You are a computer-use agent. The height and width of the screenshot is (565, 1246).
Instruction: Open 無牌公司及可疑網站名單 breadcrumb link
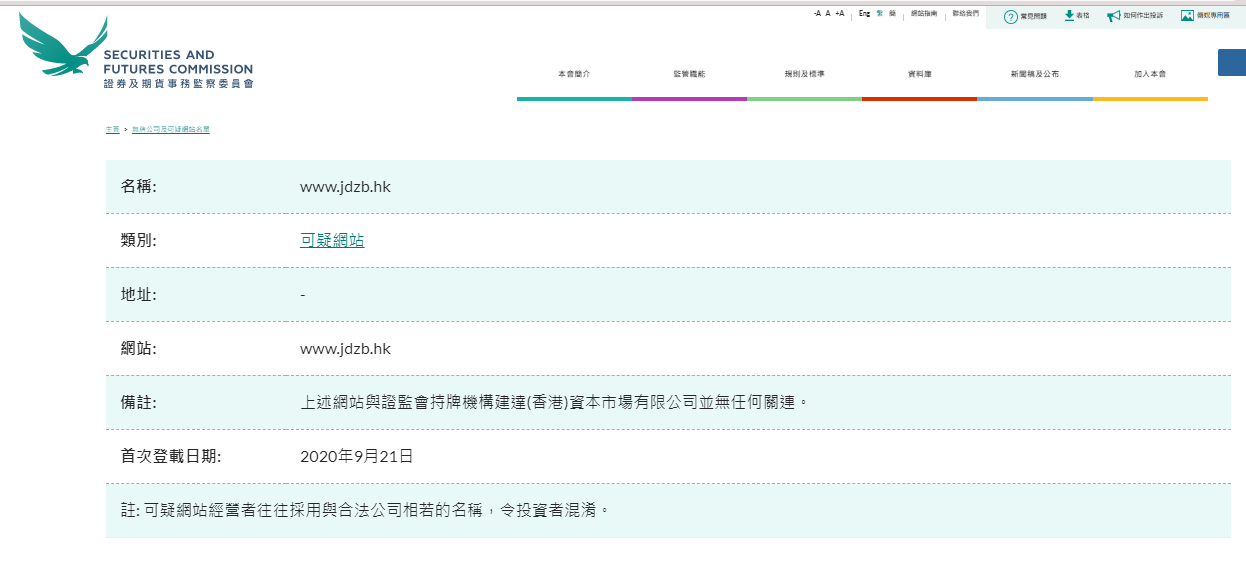[171, 130]
